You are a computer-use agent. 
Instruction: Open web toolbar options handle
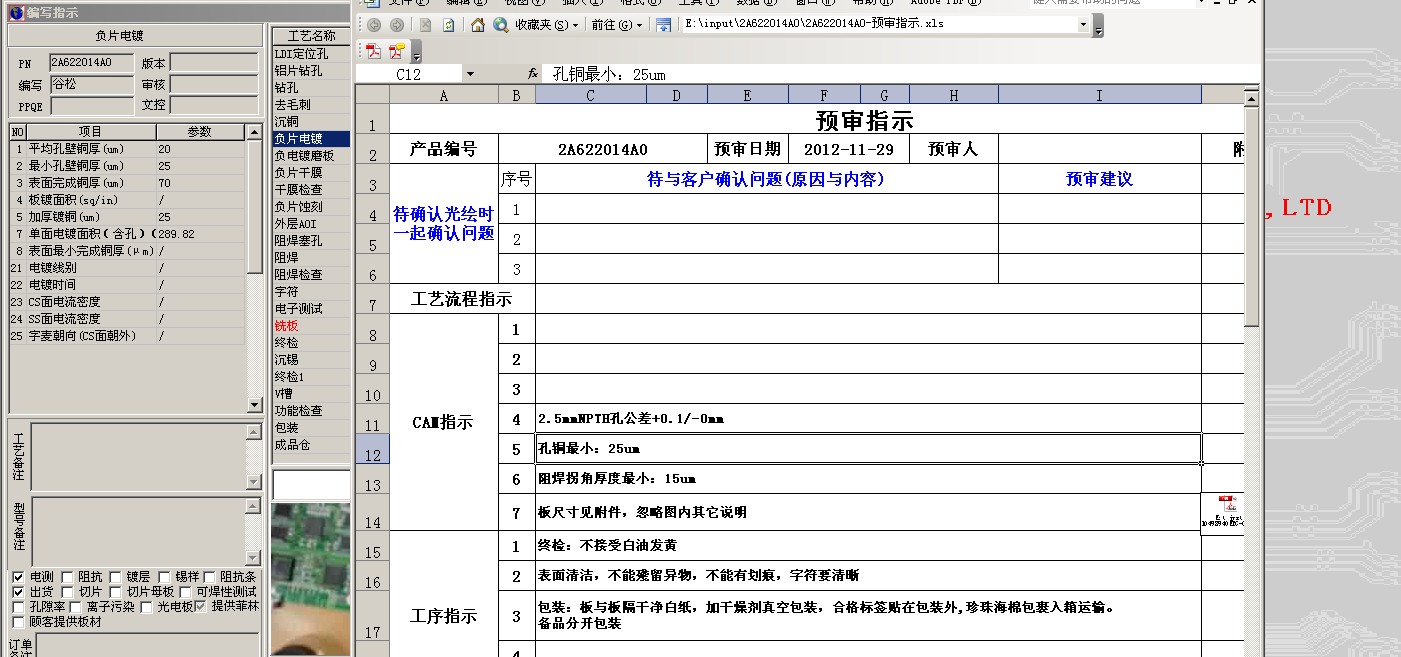click(x=1098, y=25)
